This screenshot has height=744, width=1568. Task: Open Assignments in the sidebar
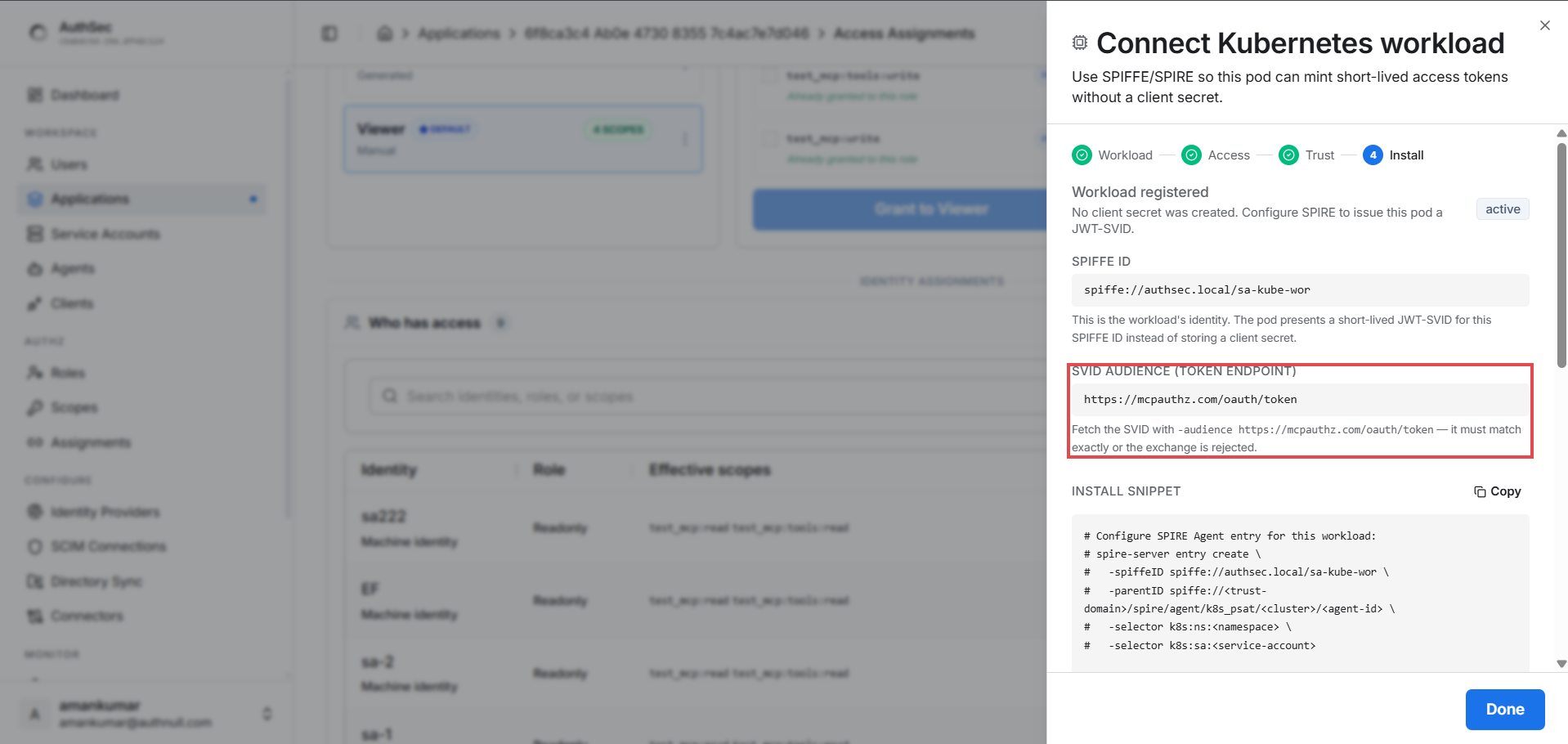coord(142,442)
